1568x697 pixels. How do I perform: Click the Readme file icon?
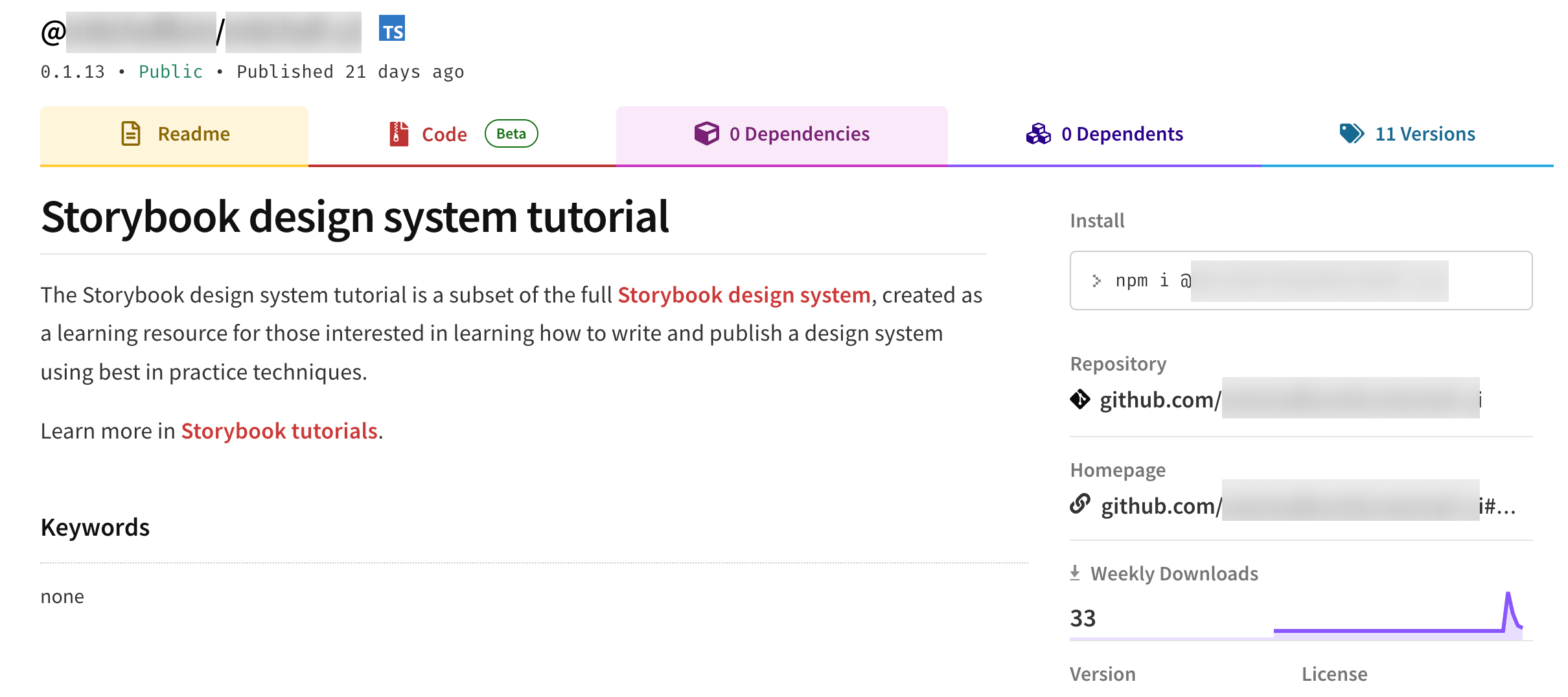(x=131, y=133)
